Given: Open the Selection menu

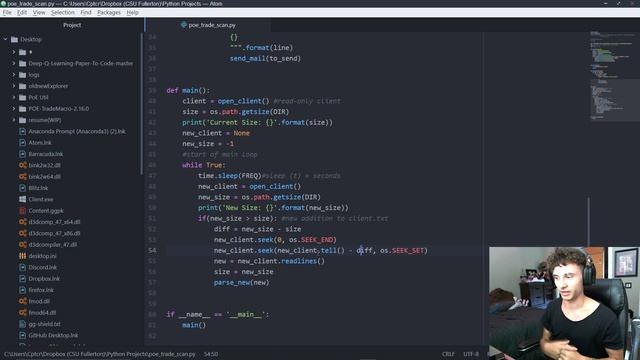Looking at the screenshot, I should (x=62, y=13).
